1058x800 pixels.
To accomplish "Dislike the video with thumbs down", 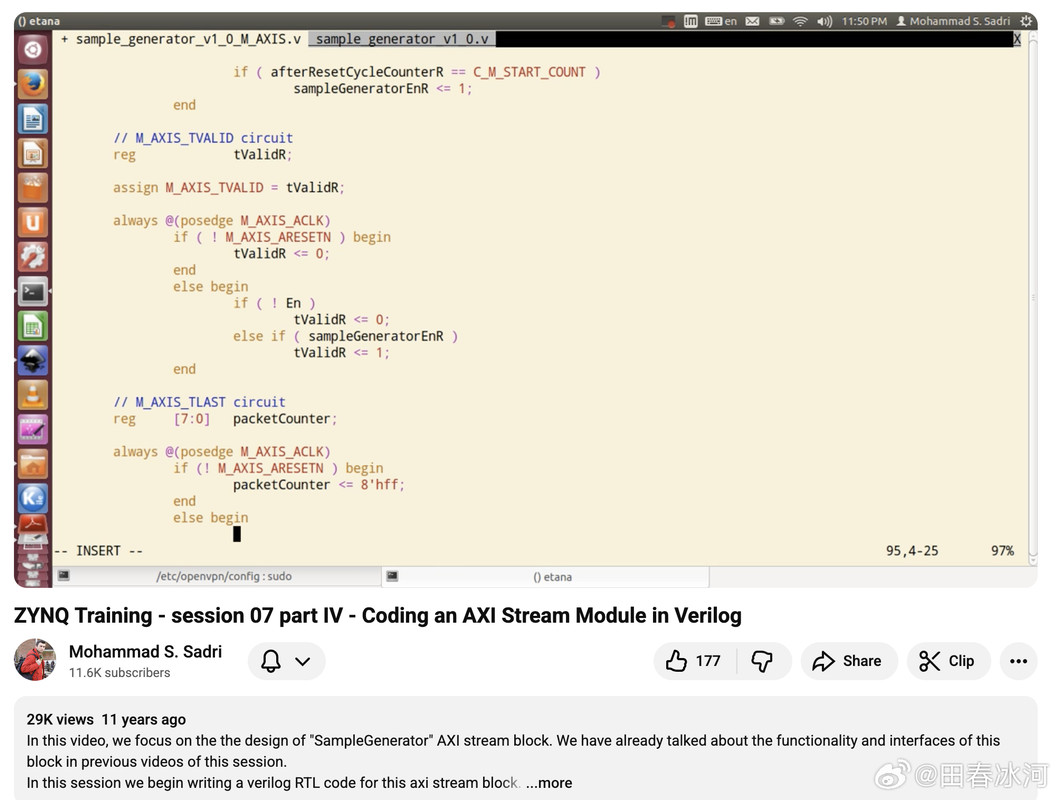I will (x=762, y=661).
